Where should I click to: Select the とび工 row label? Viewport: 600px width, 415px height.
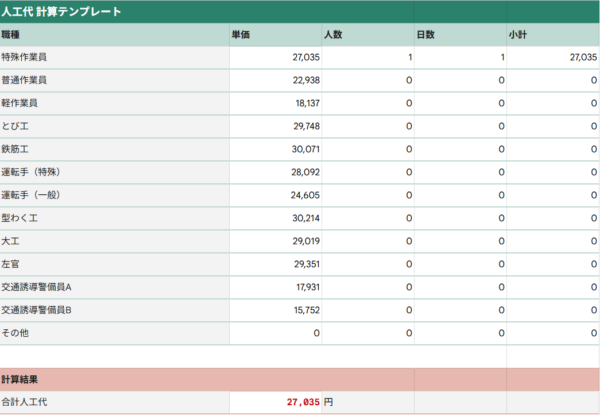114,126
